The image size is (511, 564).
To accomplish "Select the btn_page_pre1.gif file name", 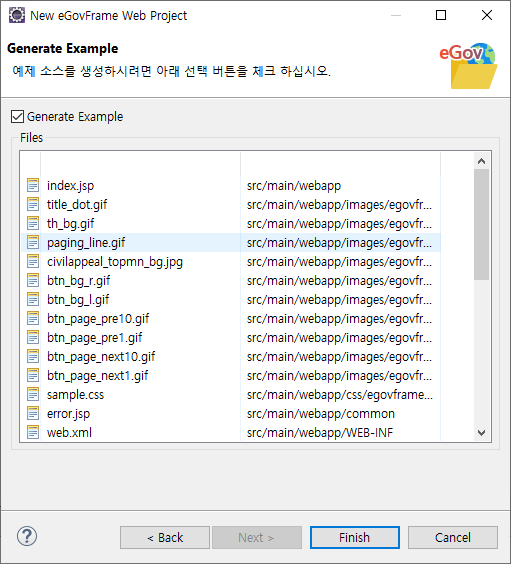I will click(94, 338).
